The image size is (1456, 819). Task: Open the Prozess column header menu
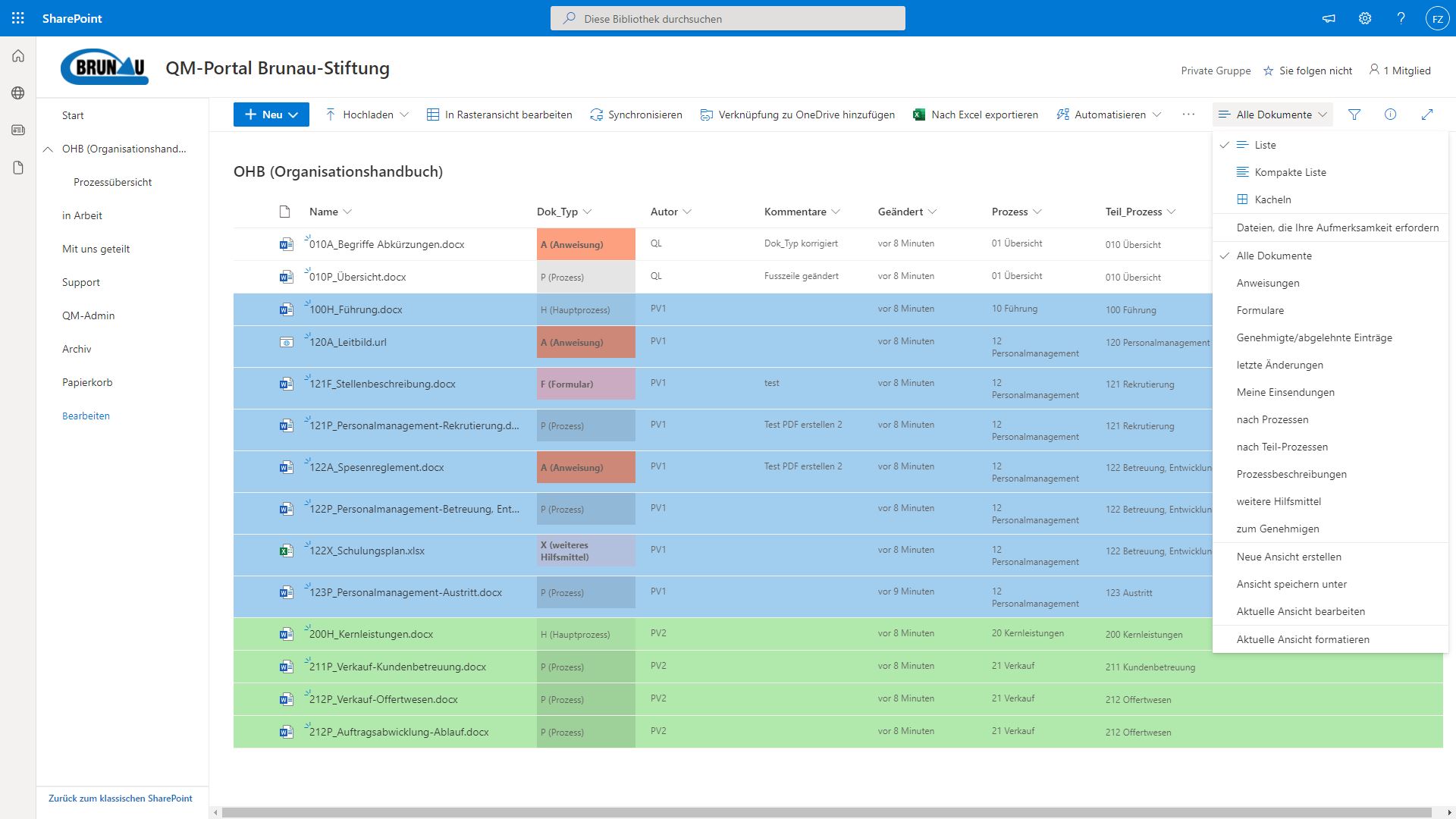point(1017,212)
